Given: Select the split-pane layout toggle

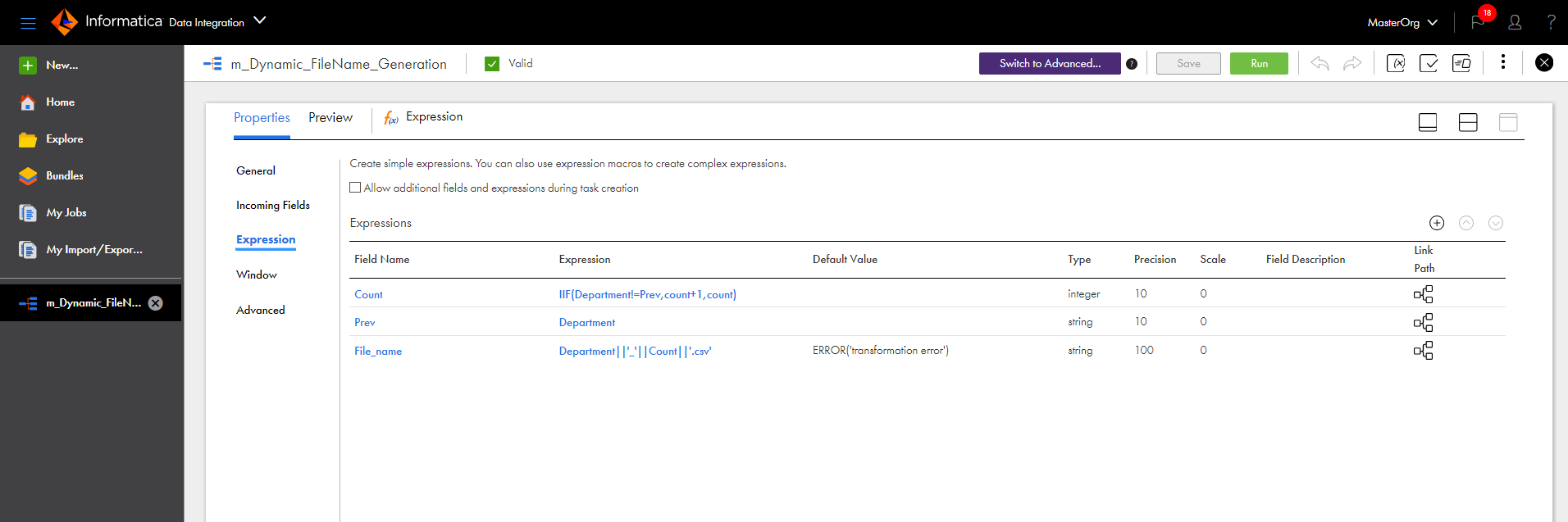Looking at the screenshot, I should tap(1468, 122).
